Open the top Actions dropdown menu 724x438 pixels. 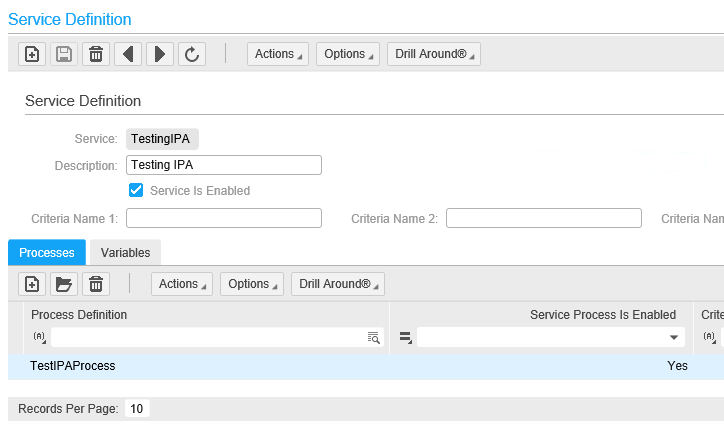278,54
